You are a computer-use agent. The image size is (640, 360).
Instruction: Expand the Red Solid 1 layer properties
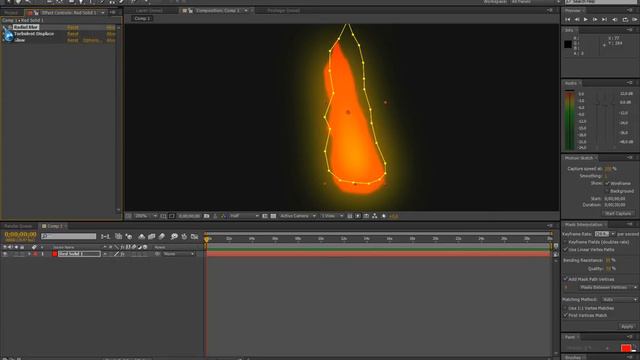click(29, 254)
